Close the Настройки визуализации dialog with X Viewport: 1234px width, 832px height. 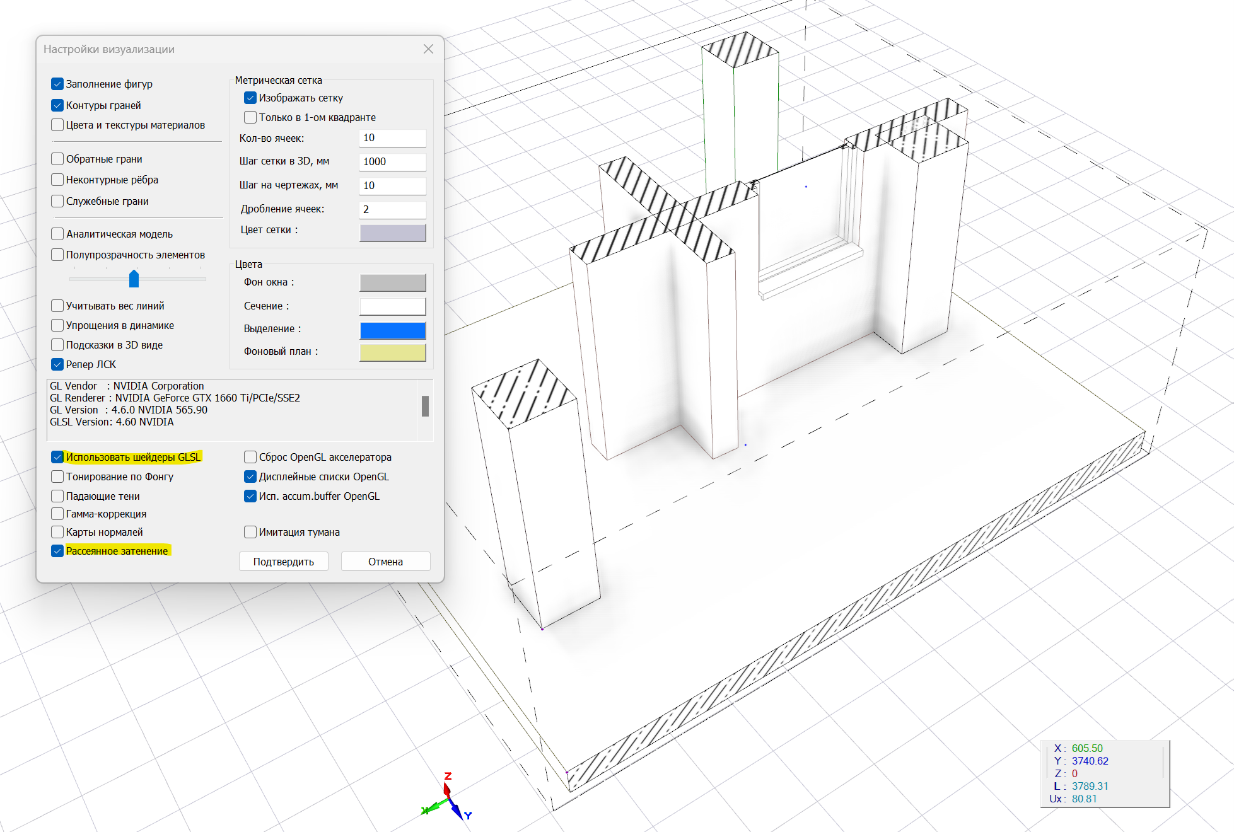click(428, 49)
